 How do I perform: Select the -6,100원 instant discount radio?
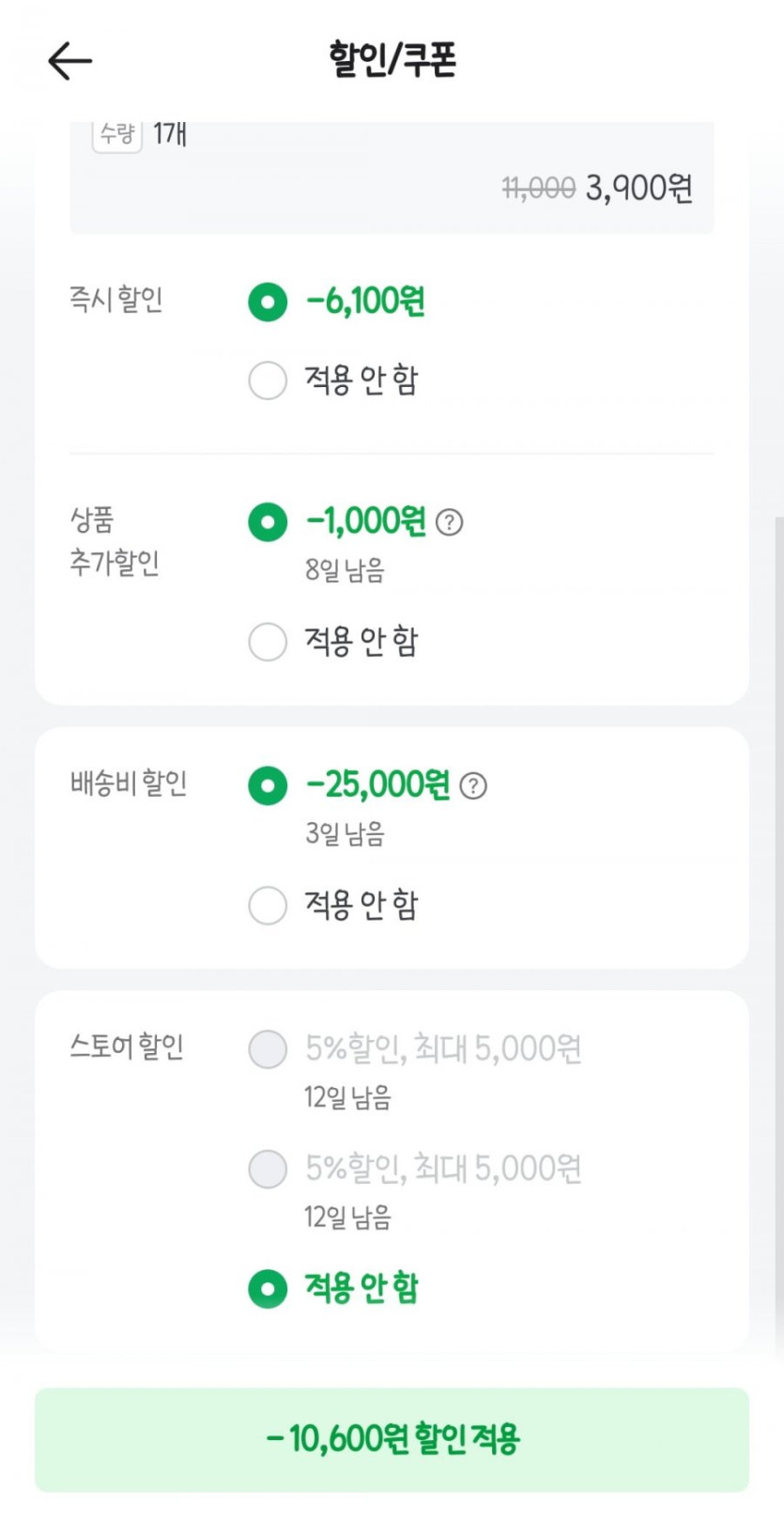(x=268, y=303)
